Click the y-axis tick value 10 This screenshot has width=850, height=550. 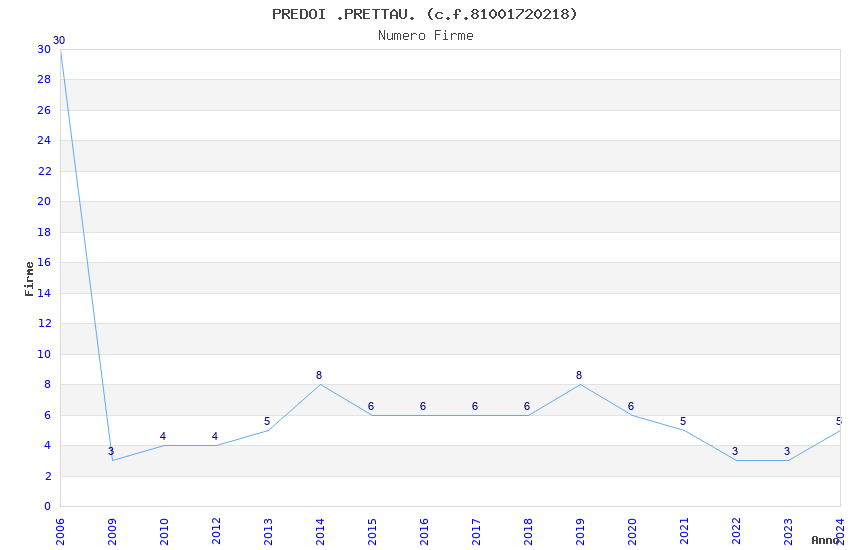click(x=44, y=354)
